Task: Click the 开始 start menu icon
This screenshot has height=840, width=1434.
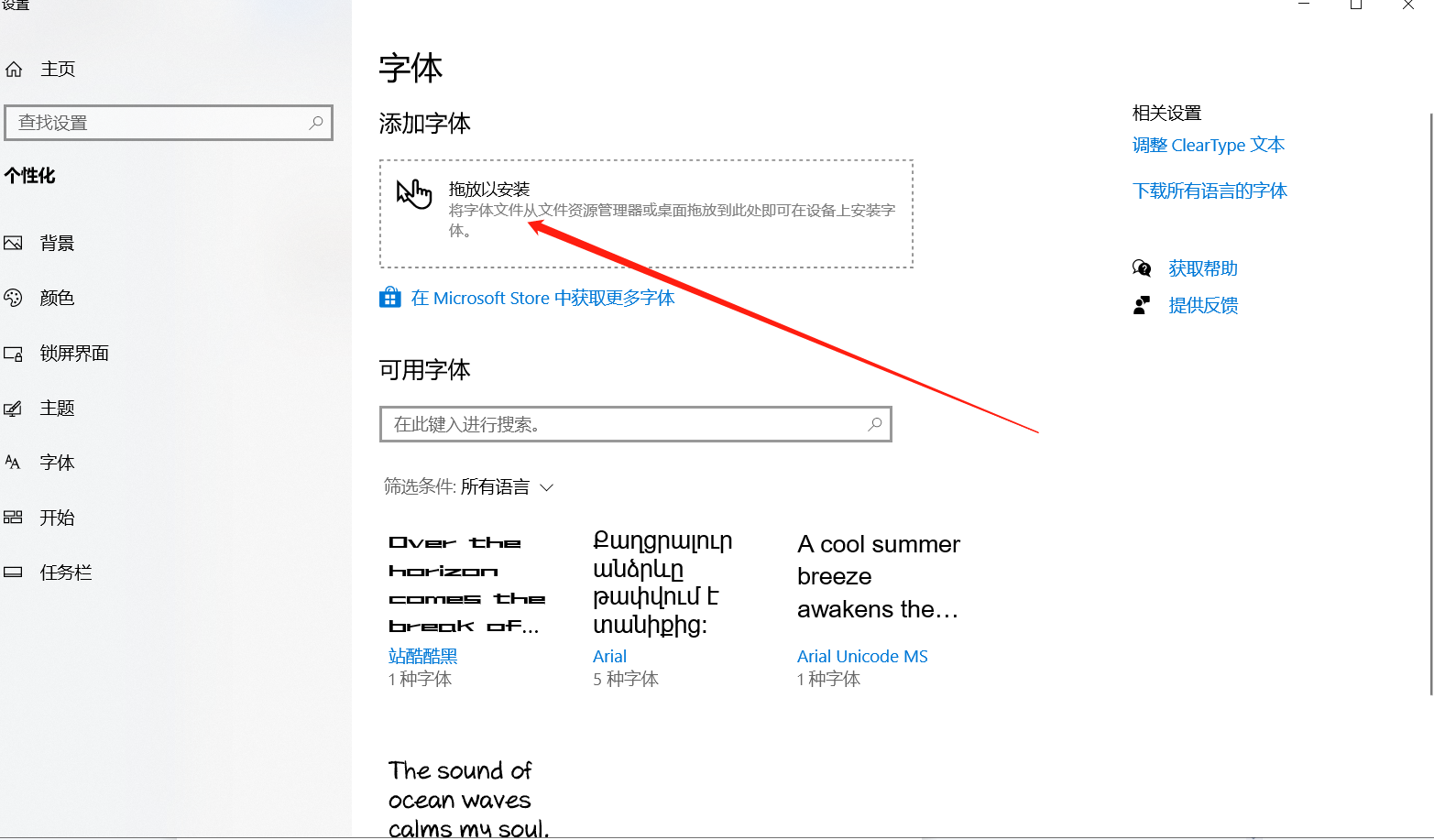Action: click(13, 518)
